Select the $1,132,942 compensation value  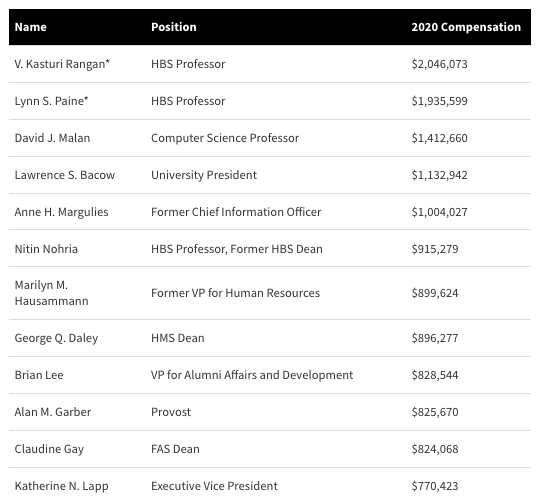439,175
